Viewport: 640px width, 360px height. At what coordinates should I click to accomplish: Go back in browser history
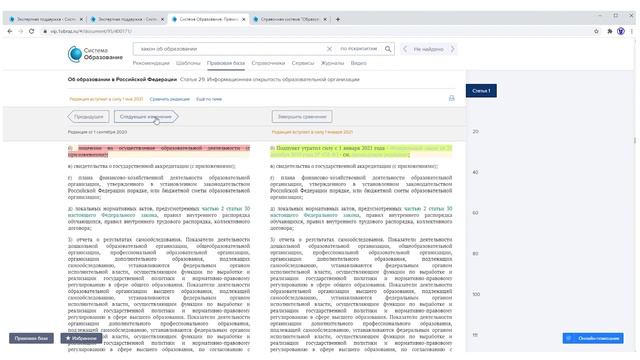[10, 31]
